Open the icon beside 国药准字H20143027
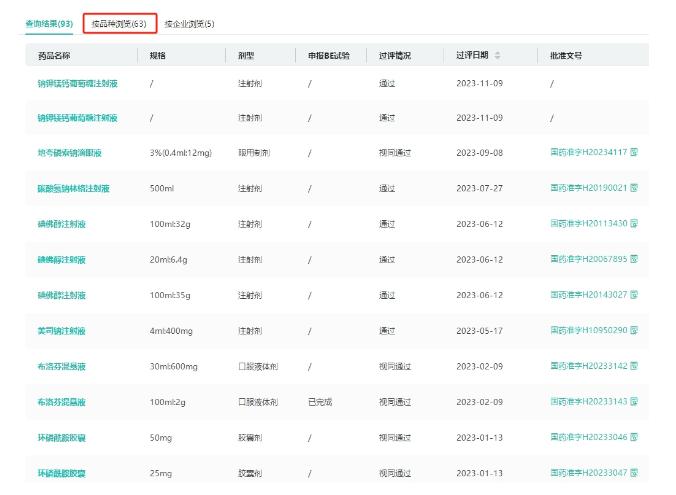Image resolution: width=676 pixels, height=495 pixels. click(x=634, y=295)
